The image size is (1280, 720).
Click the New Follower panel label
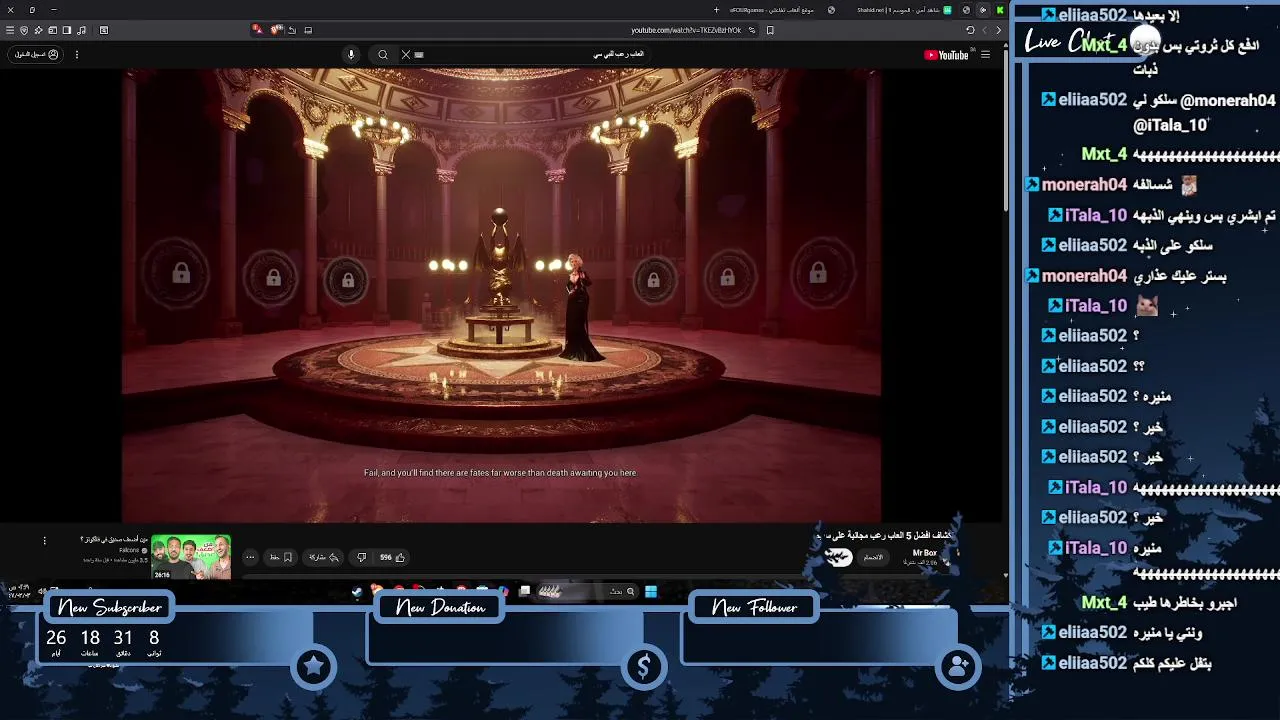tap(755, 607)
